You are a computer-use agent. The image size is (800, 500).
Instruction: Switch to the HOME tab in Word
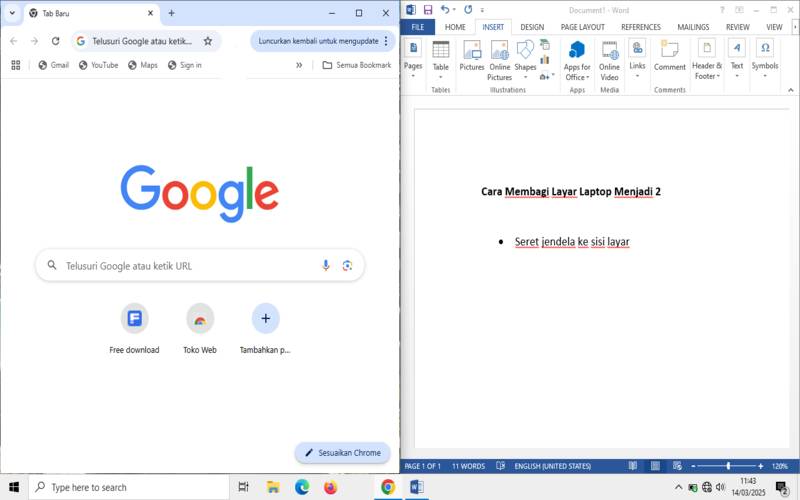(455, 27)
